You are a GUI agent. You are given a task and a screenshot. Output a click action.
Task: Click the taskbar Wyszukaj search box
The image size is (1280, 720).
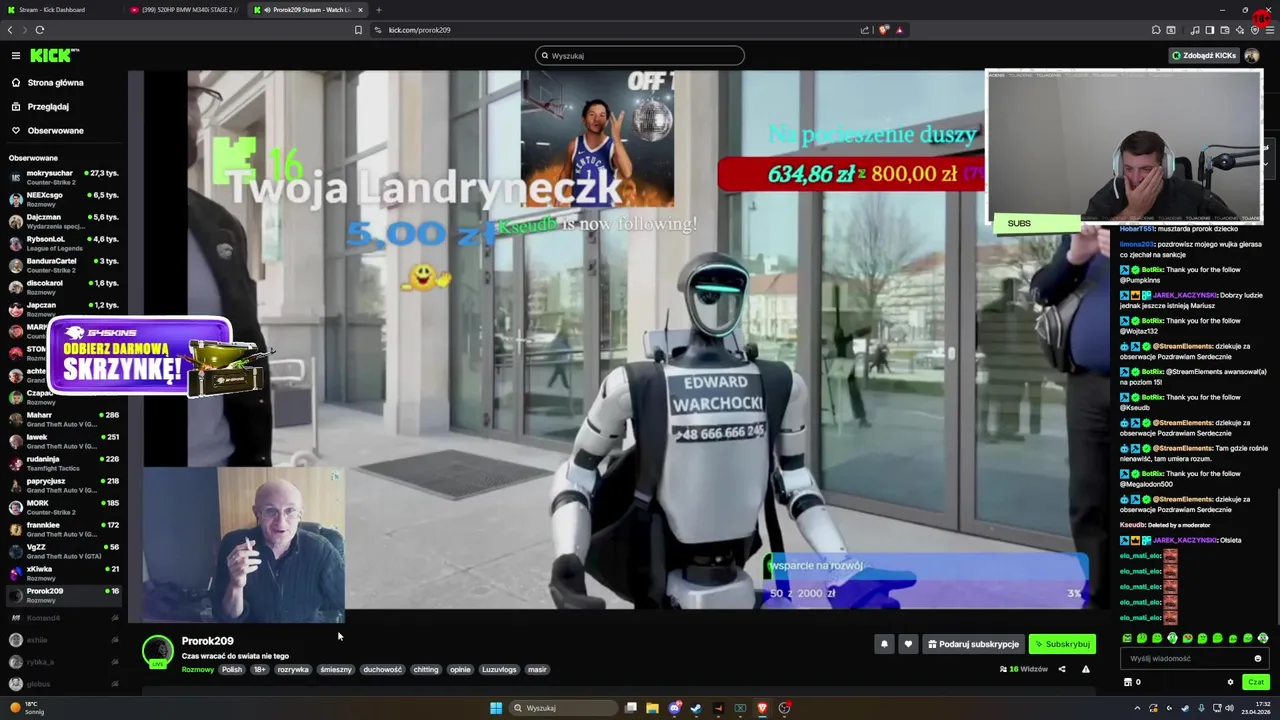(x=565, y=708)
